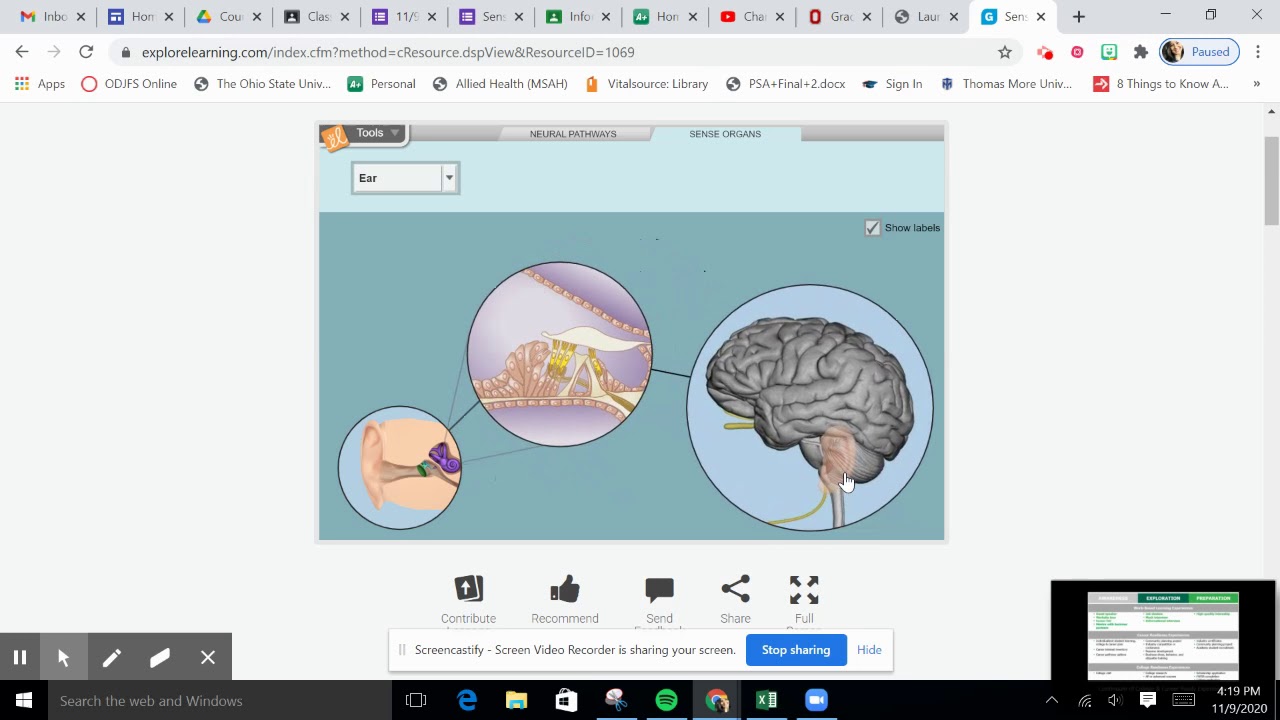The width and height of the screenshot is (1280, 720).
Task: Open the Thomas More Univ bookmark
Action: [x=1006, y=84]
